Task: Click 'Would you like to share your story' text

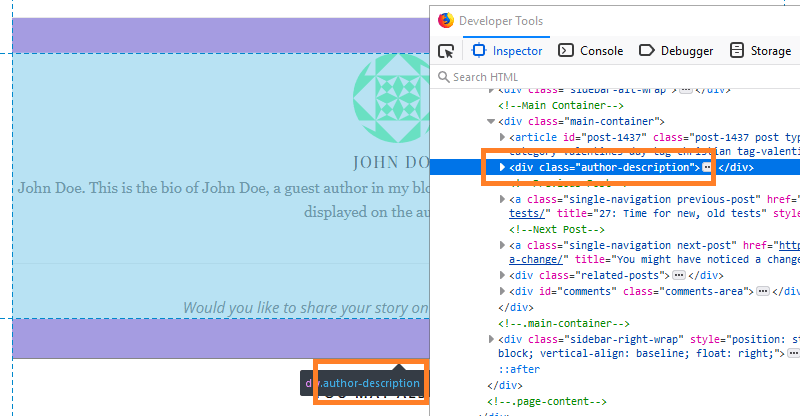Action: [x=306, y=308]
